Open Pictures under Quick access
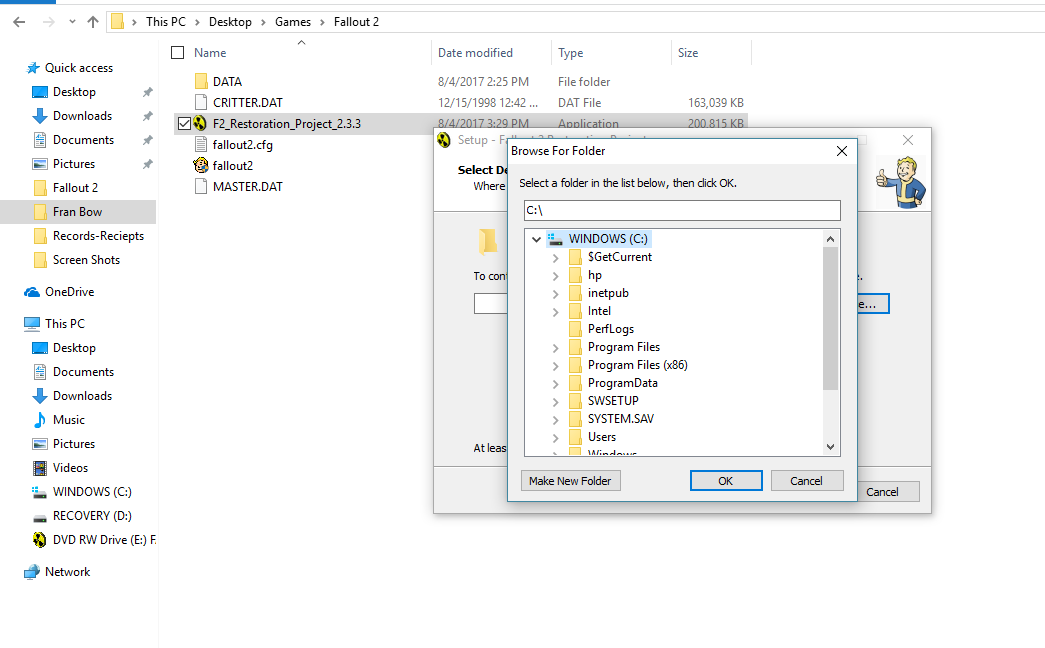The height and width of the screenshot is (648, 1045). point(74,164)
